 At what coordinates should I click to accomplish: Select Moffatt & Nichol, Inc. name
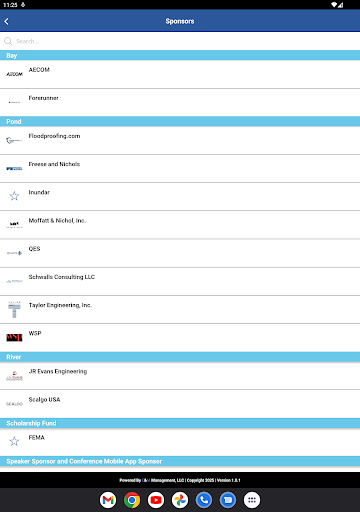[57, 221]
